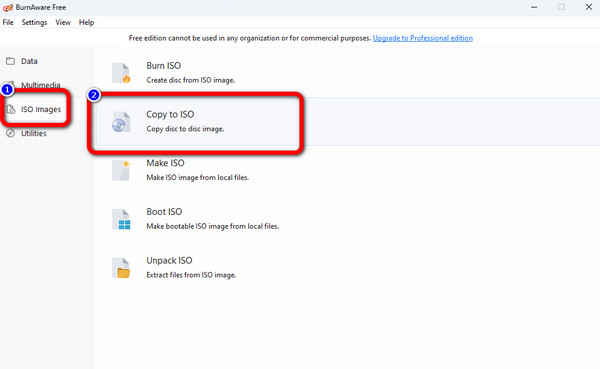Open the Boot ISO title
Screen dimensions: 600x369
tap(164, 212)
